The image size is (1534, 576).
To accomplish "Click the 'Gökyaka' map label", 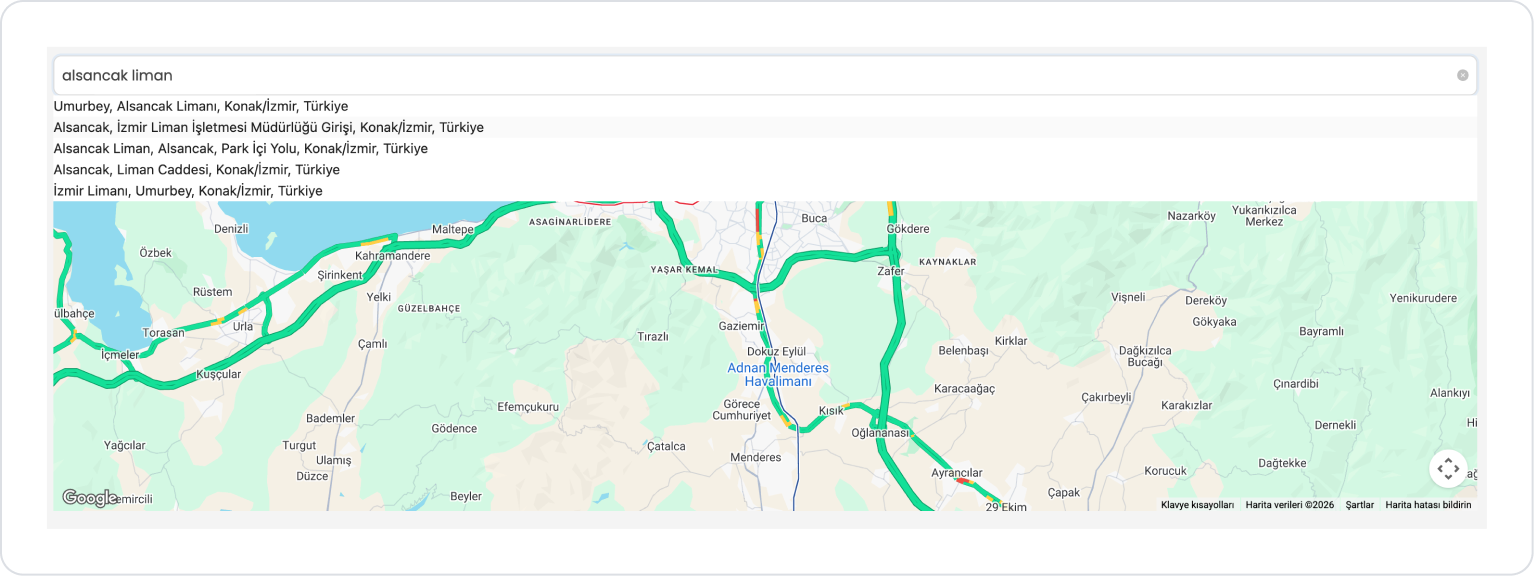I will [1214, 322].
